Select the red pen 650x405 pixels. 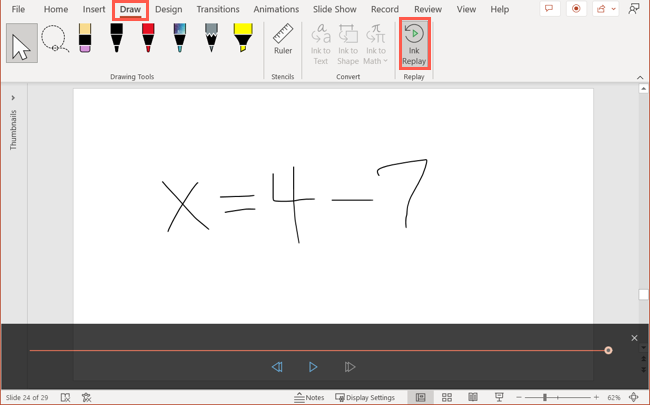pos(148,38)
